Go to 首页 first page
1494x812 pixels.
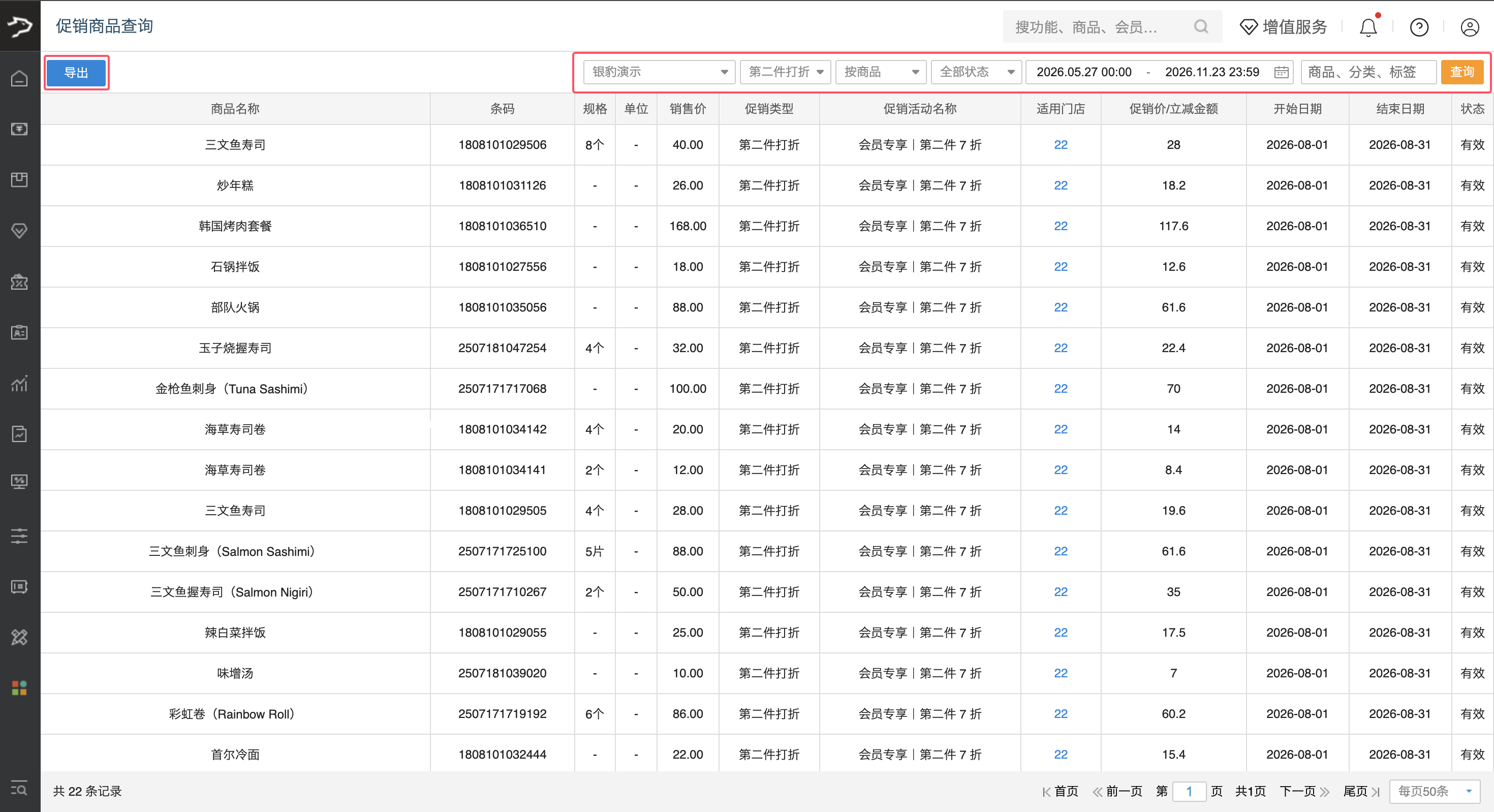[1060, 791]
